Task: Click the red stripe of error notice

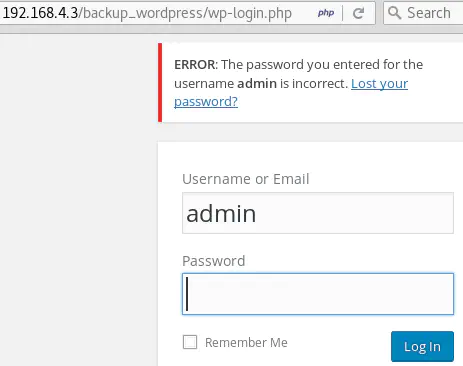Action: [x=160, y=82]
